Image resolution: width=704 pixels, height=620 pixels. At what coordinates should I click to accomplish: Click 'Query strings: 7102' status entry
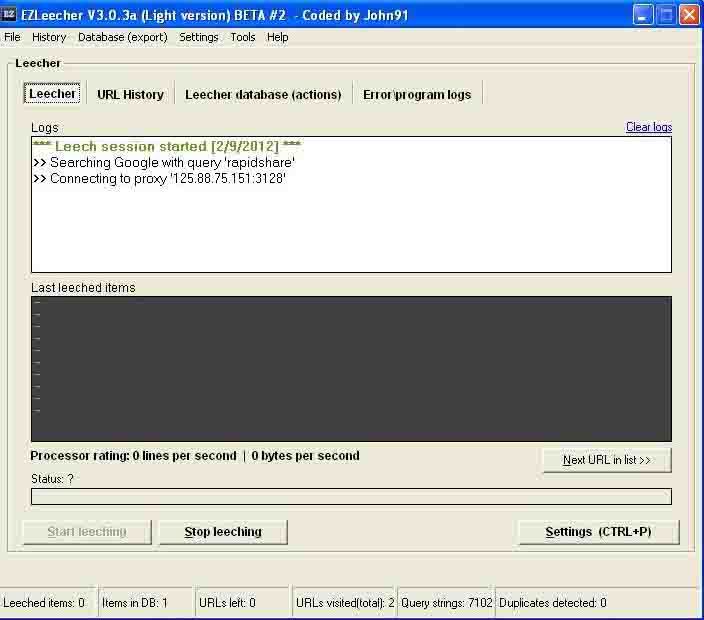pyautogui.click(x=447, y=602)
